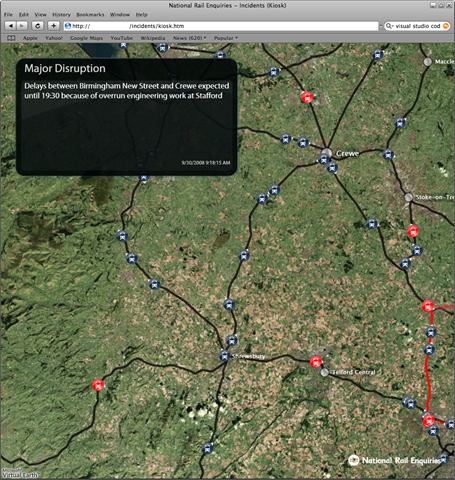The width and height of the screenshot is (455, 480).
Task: Open the Bookmarks menu
Action: tap(90, 15)
